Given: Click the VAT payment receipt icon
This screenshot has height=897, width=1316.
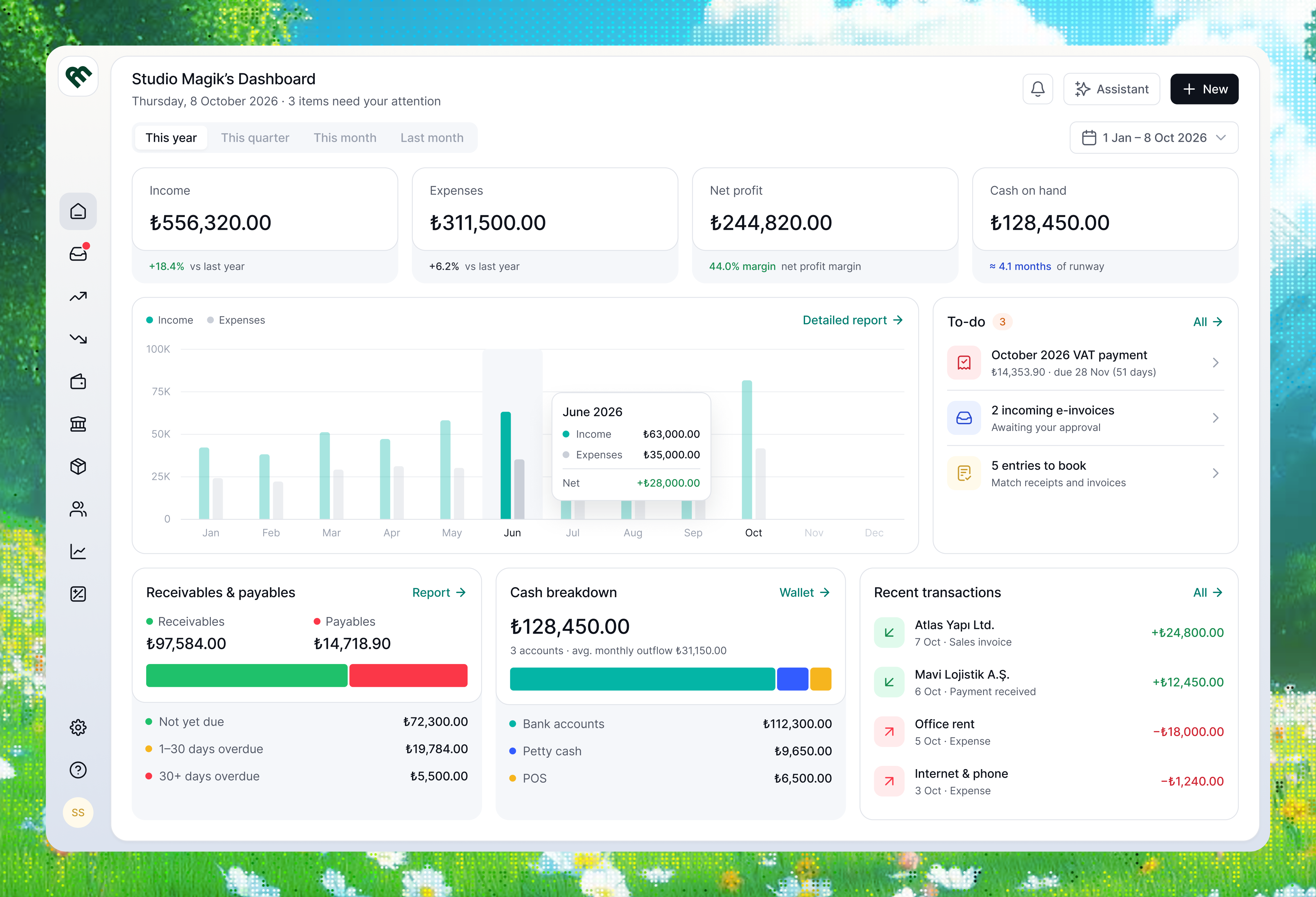Looking at the screenshot, I should [x=964, y=363].
